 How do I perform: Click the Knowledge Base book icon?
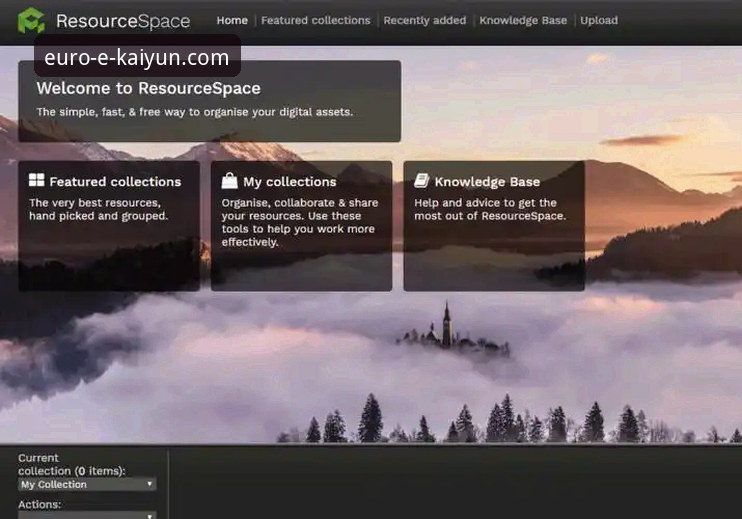pyautogui.click(x=422, y=180)
